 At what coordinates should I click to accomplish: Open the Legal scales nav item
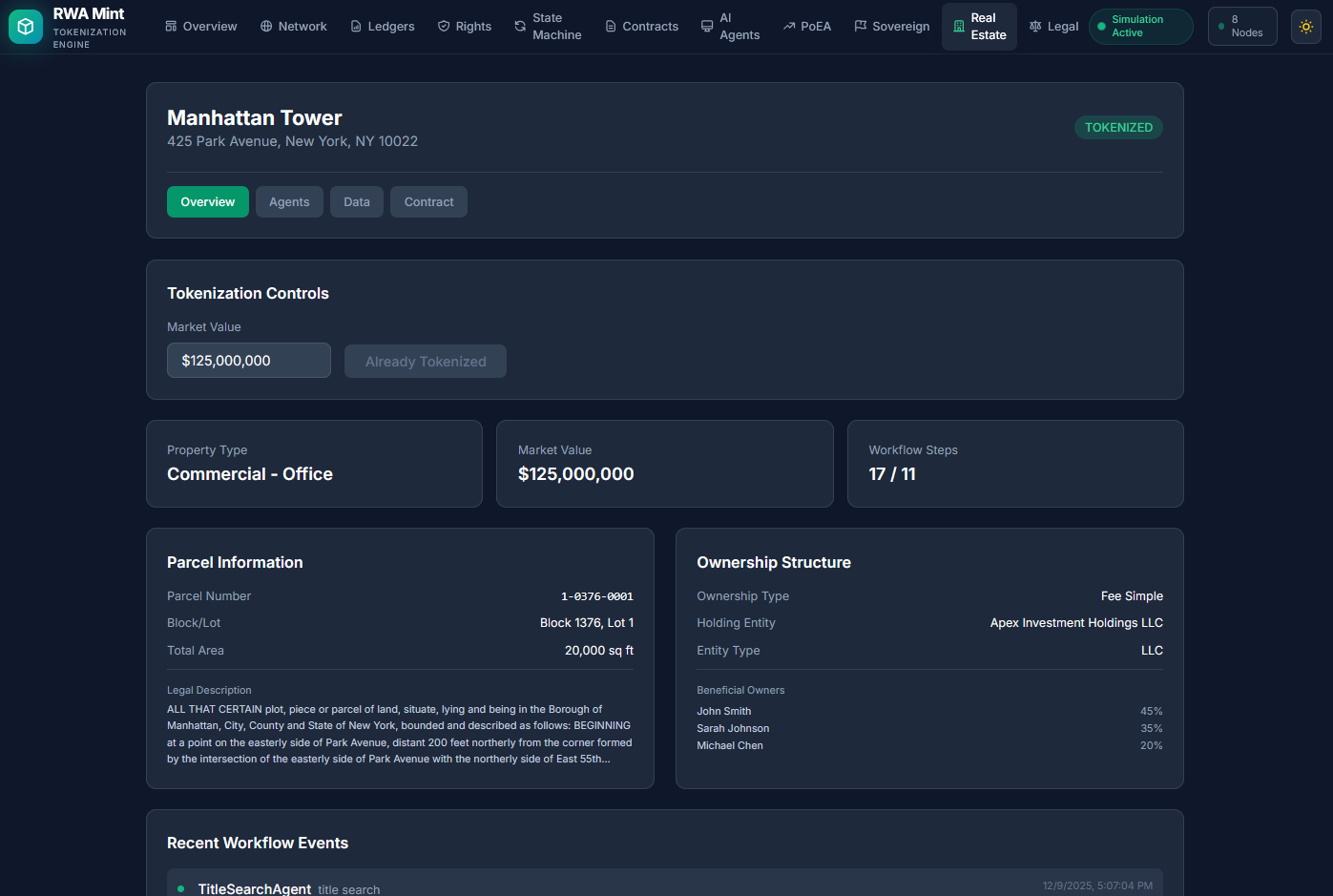point(1053,27)
